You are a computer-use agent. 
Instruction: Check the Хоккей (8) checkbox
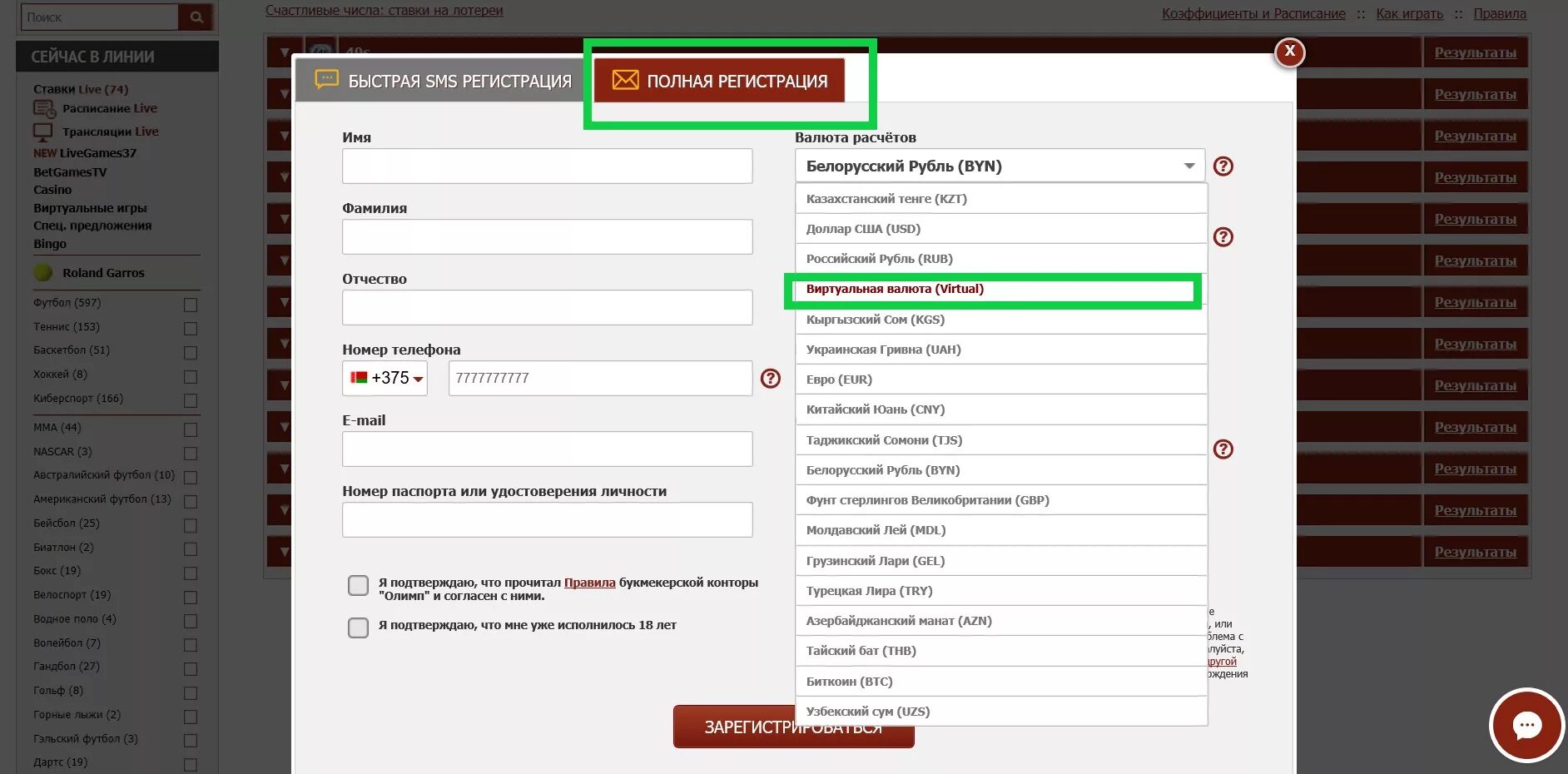pos(191,377)
